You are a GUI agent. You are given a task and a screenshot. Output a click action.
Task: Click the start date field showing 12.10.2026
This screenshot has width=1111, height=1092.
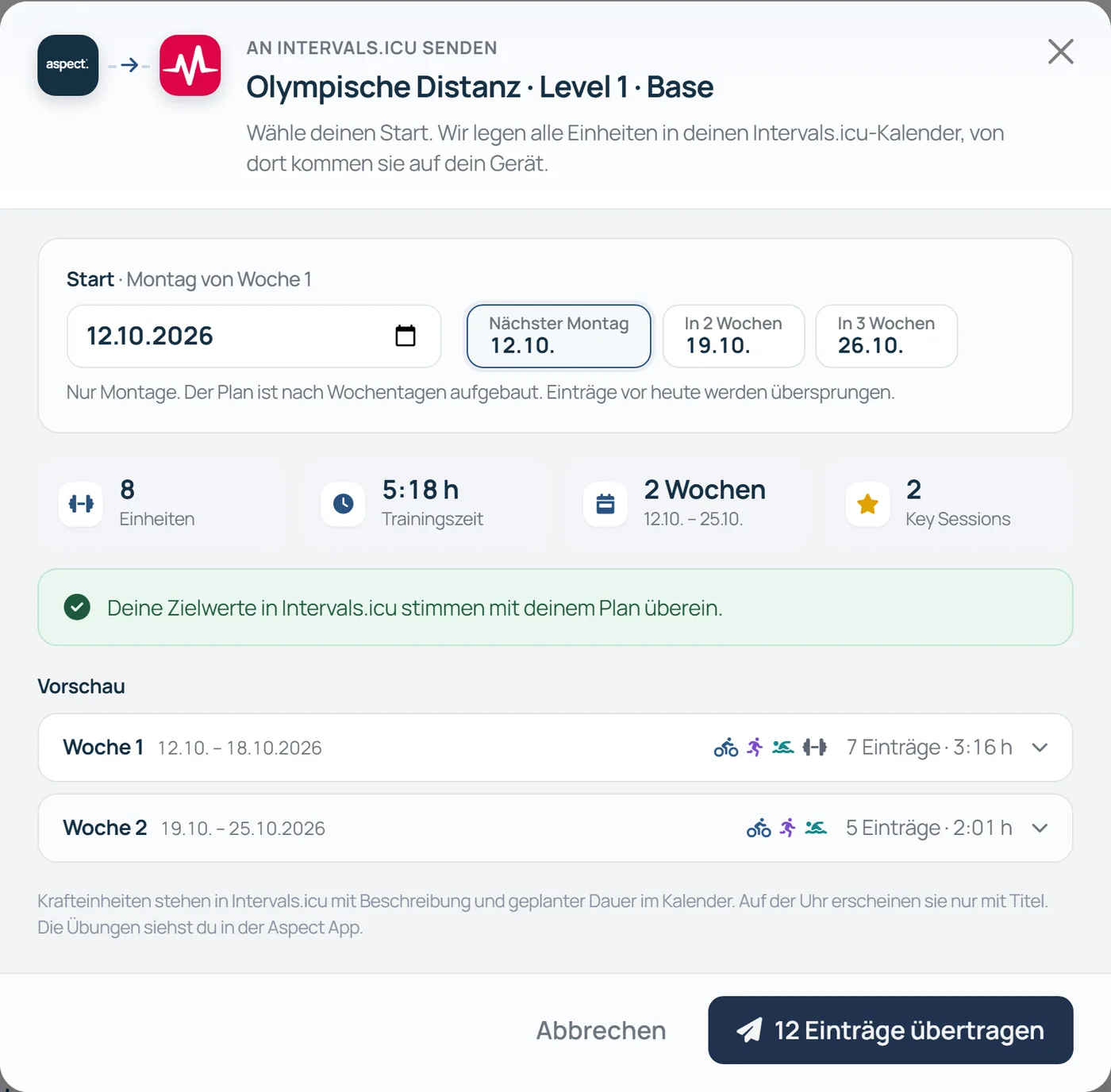coord(254,336)
